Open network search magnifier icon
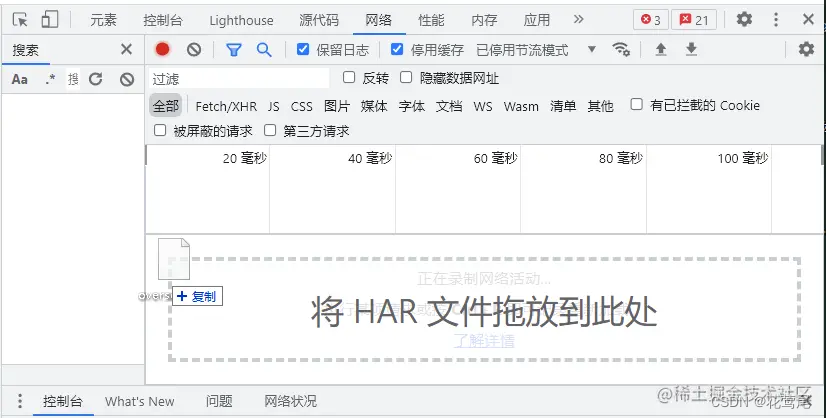 click(264, 50)
